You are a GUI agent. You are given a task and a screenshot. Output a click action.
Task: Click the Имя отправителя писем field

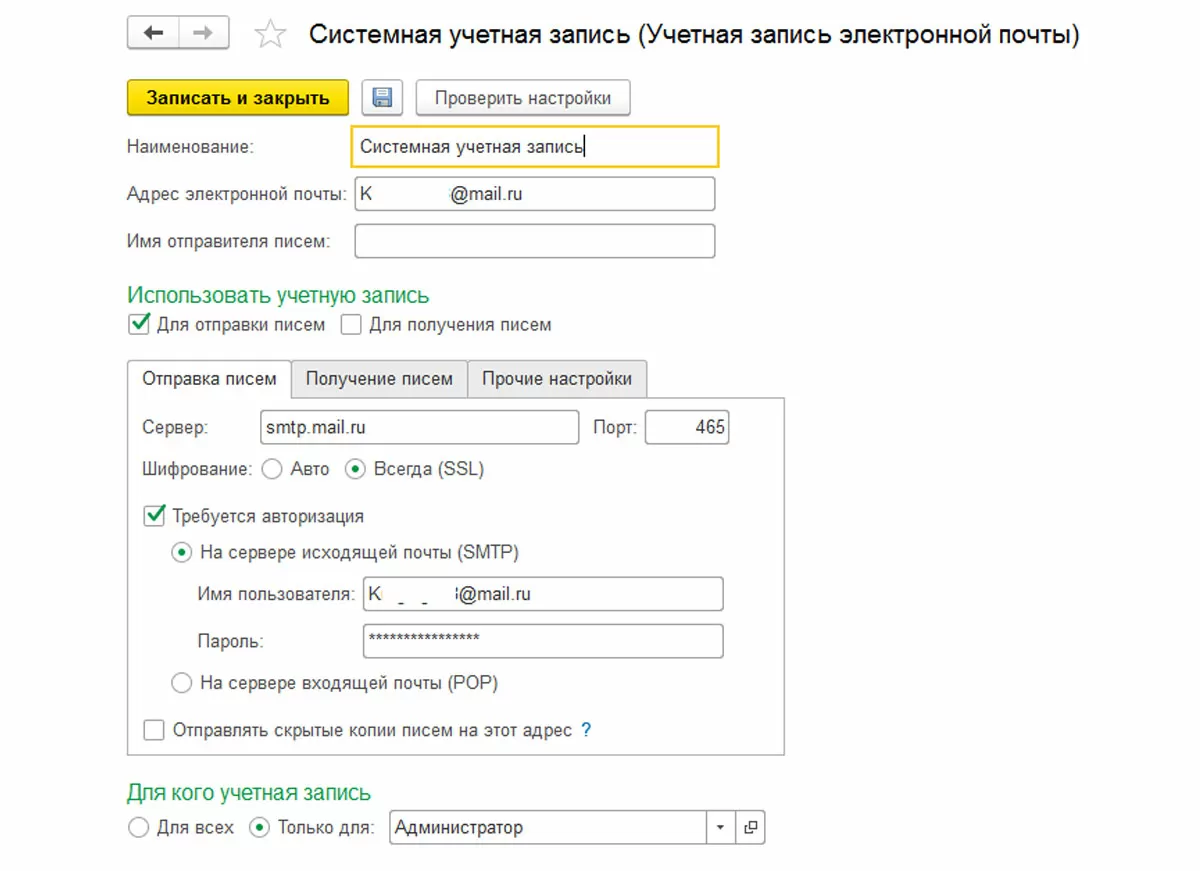[x=534, y=241]
